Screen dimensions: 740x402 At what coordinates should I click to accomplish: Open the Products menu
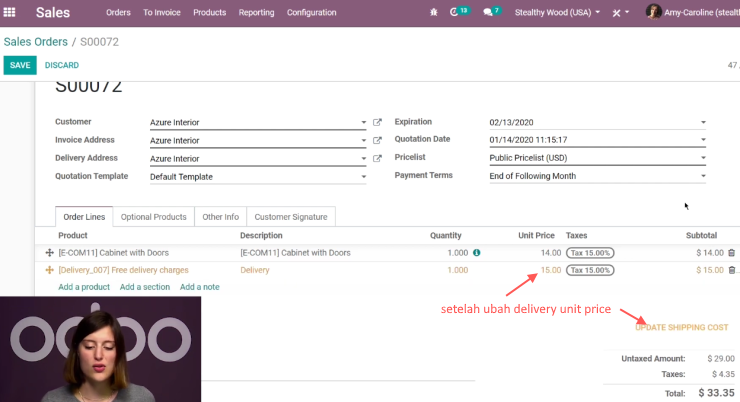(210, 13)
